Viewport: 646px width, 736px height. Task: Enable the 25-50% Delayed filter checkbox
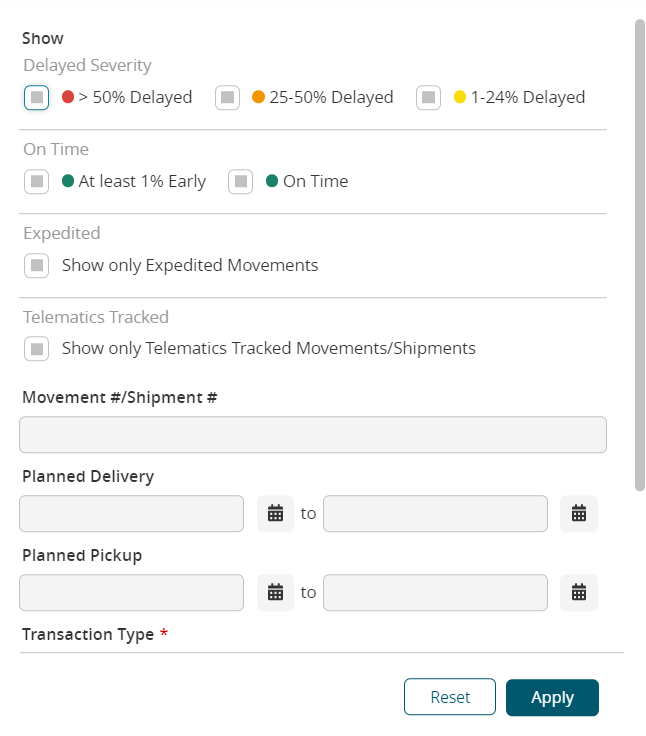[228, 97]
